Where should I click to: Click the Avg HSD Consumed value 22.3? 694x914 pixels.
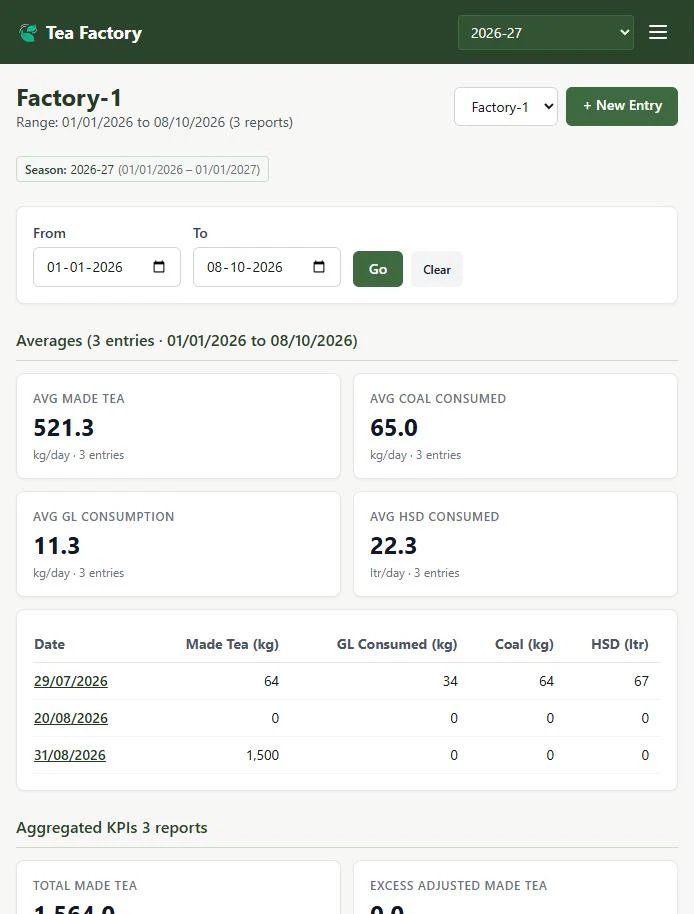click(393, 546)
